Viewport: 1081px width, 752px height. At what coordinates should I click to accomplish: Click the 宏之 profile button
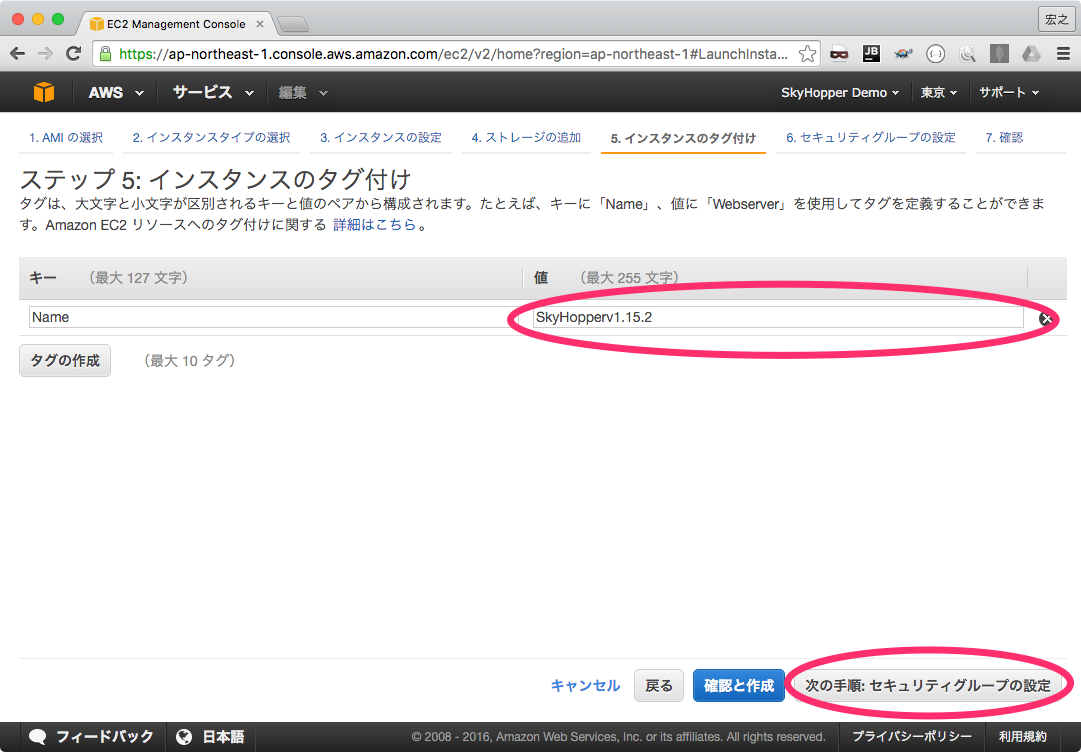click(1056, 19)
